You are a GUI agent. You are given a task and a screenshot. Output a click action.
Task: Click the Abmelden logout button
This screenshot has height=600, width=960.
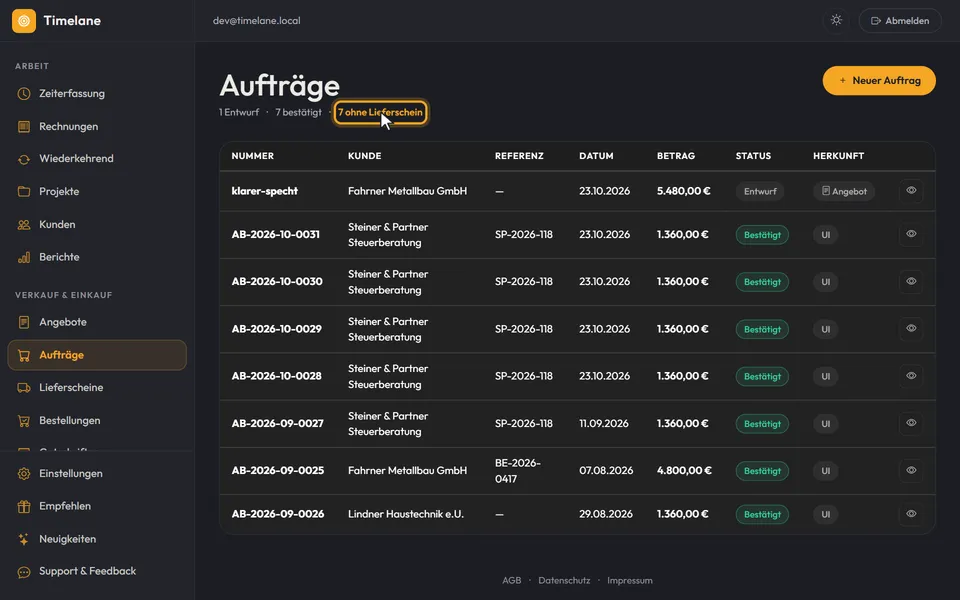click(x=900, y=21)
